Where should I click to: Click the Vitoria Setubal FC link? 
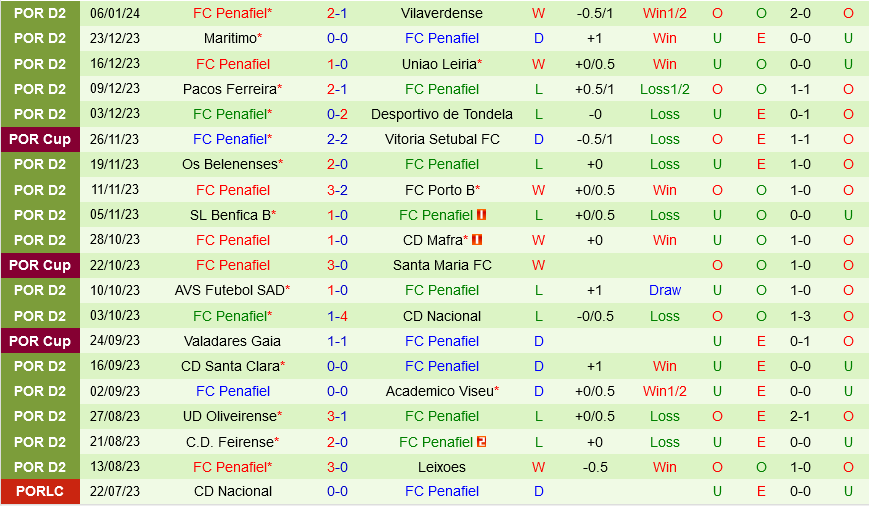pos(441,139)
